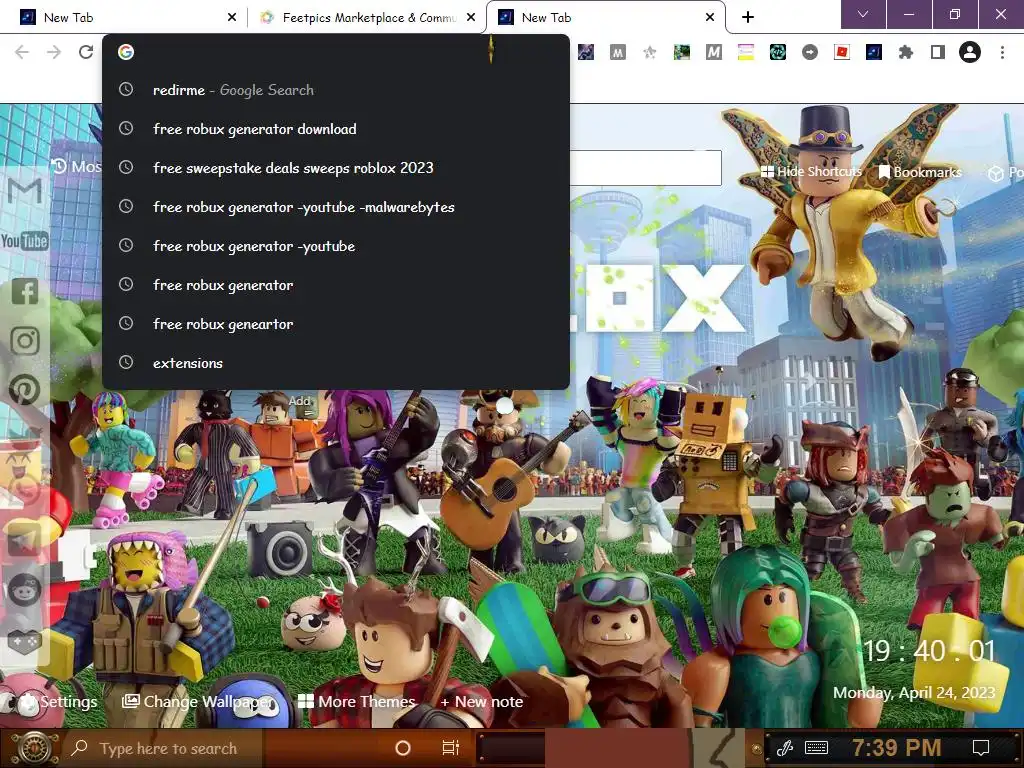Viewport: 1024px width, 768px height.
Task: Select 'free robux generator download' suggestion
Action: pyautogui.click(x=336, y=129)
